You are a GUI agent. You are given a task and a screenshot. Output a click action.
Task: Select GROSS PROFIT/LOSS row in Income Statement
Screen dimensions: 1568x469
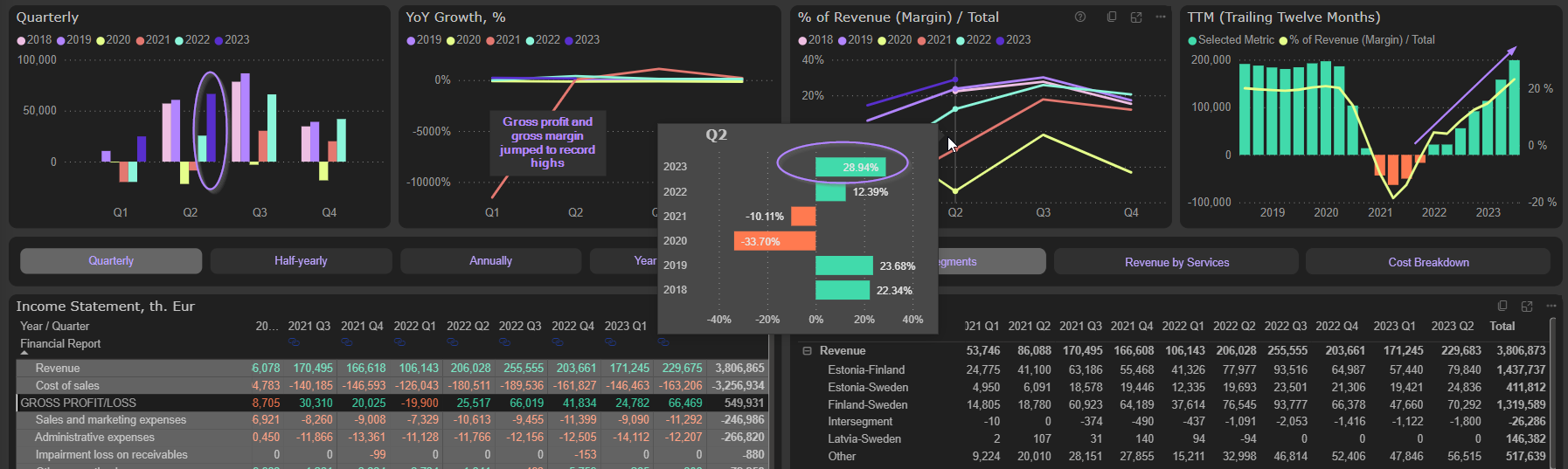point(79,403)
